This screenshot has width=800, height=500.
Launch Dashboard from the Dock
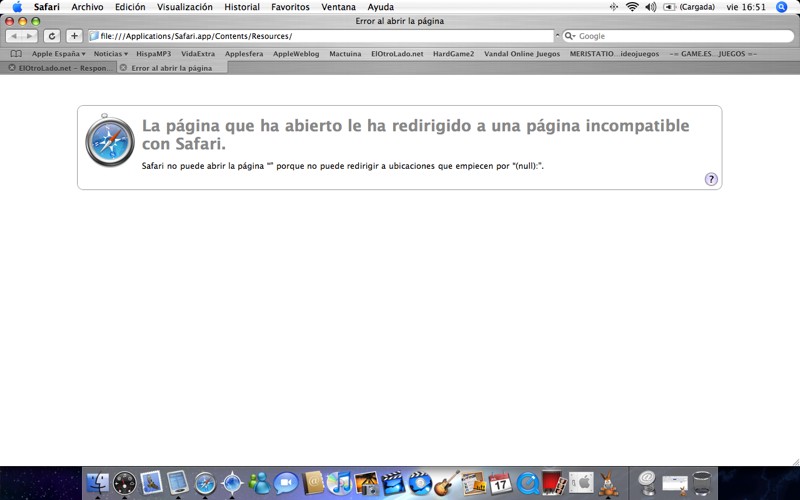(124, 483)
